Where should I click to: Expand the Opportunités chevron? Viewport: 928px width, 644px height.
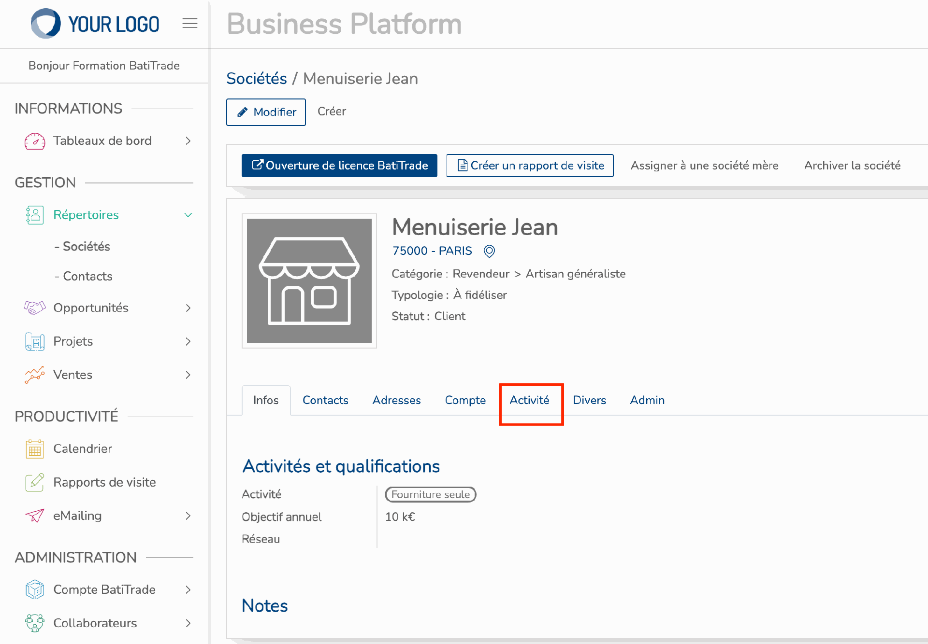pyautogui.click(x=188, y=308)
